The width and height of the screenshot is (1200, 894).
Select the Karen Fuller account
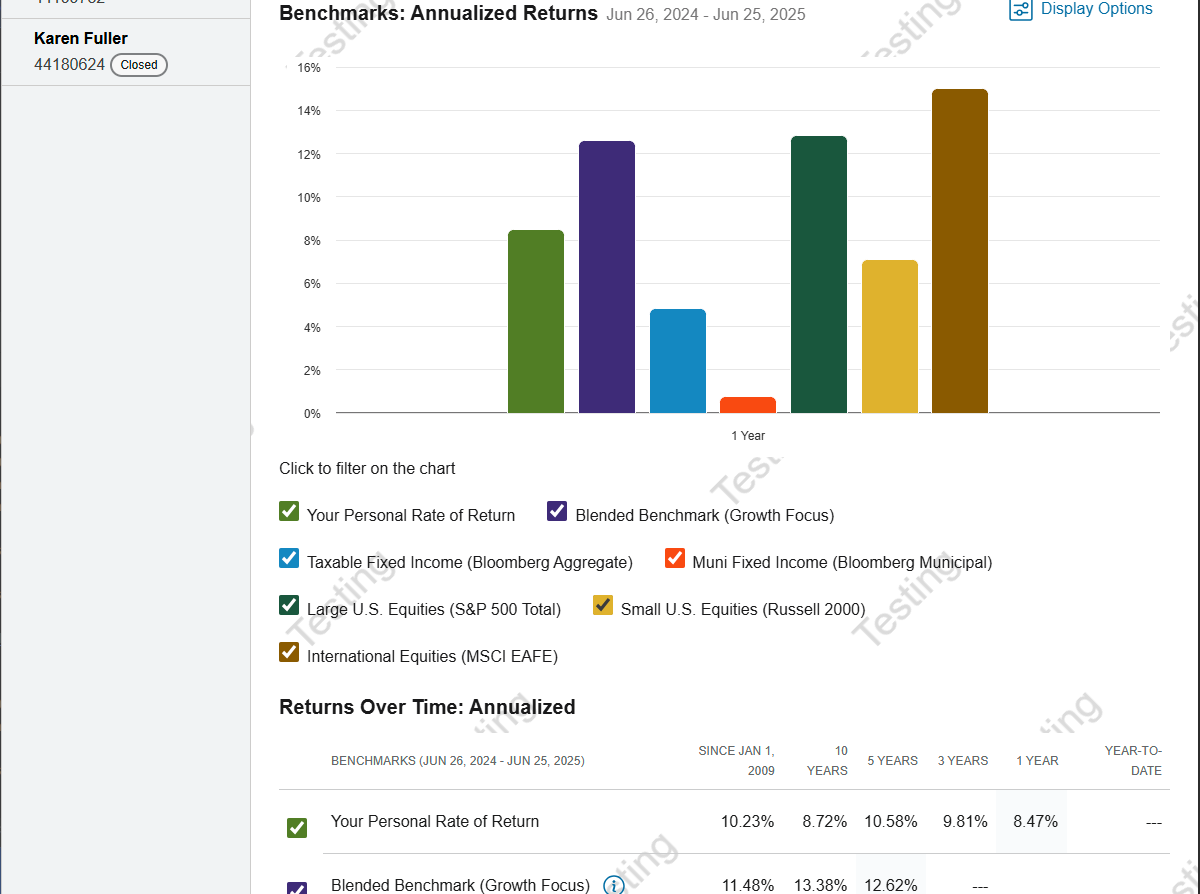click(x=81, y=39)
